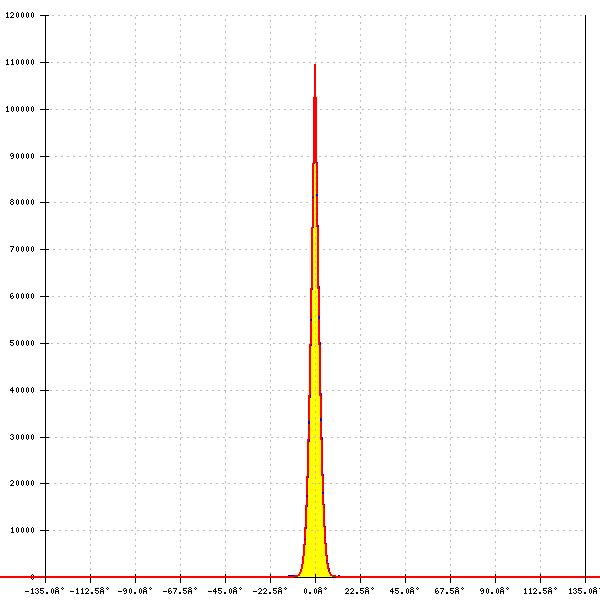The height and width of the screenshot is (600, 600).
Task: Click the 110000 y-axis label
Action: click(20, 62)
